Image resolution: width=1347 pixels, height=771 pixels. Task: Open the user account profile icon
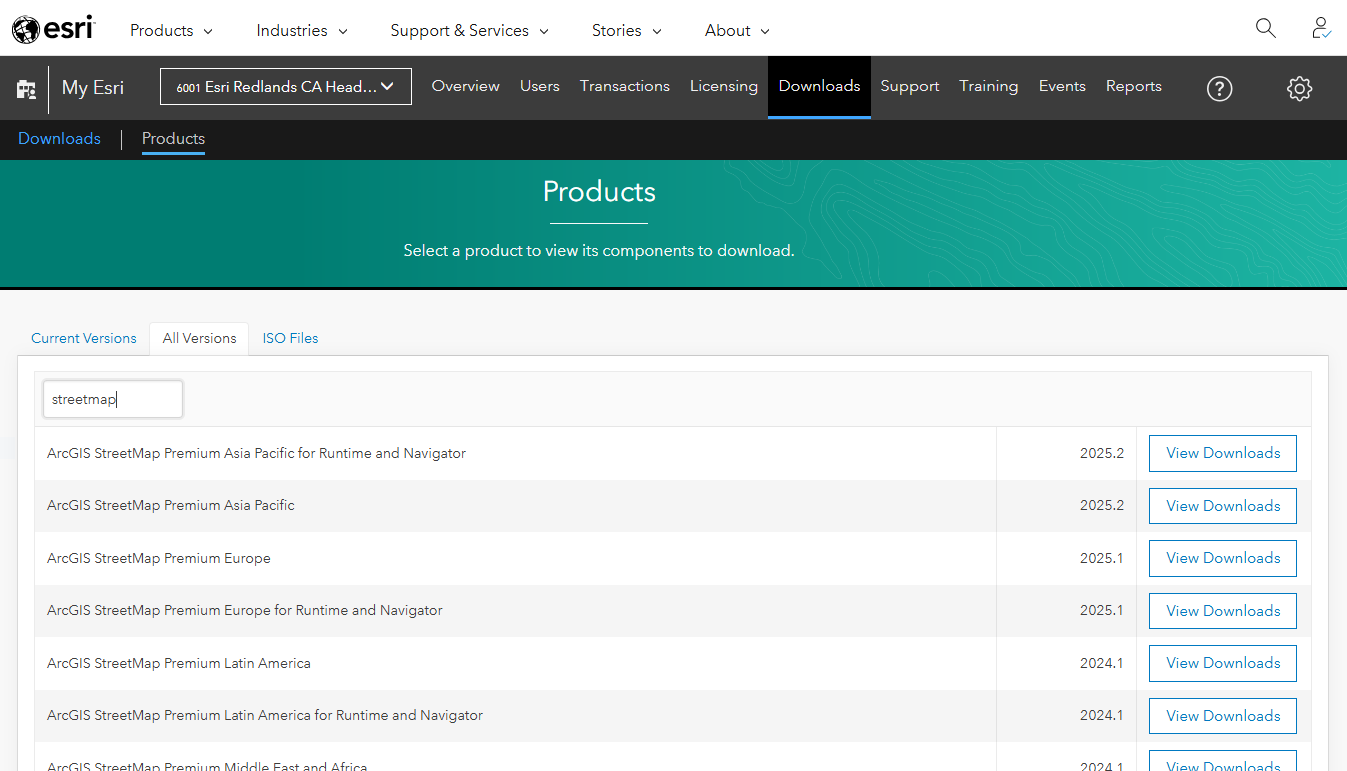tap(1321, 28)
